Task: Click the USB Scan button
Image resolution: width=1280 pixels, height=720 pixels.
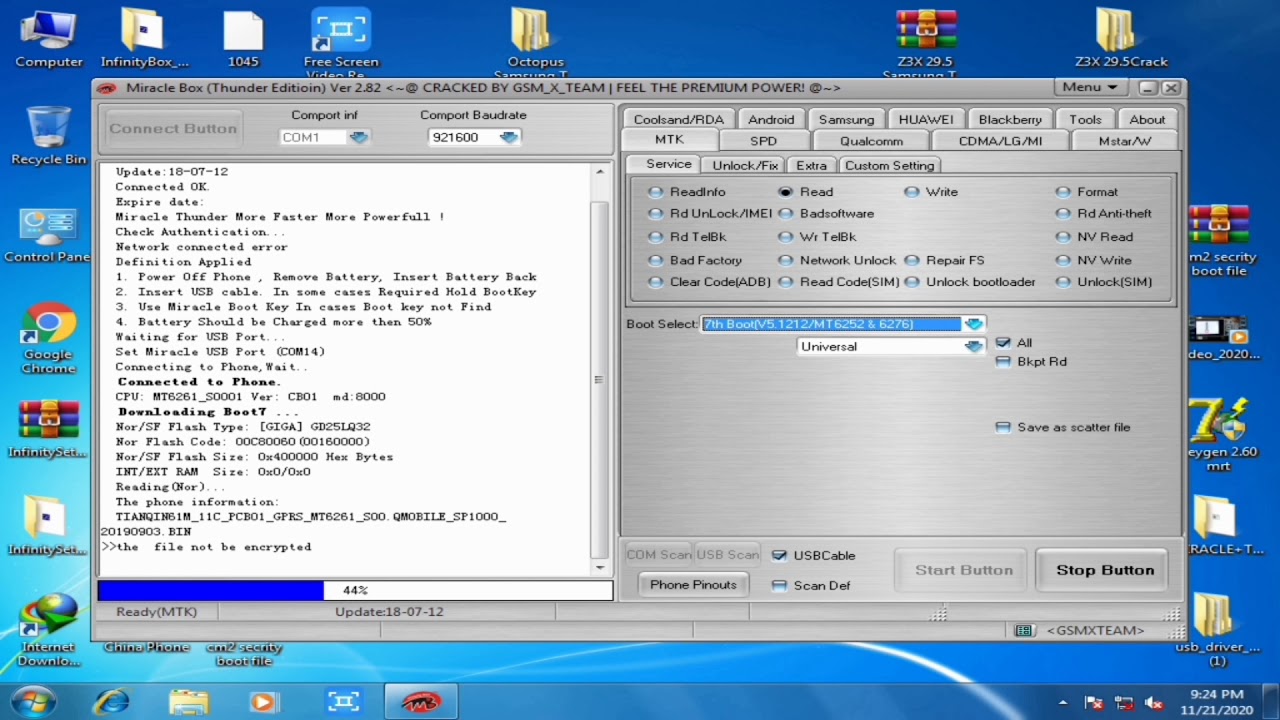Action: [x=727, y=555]
